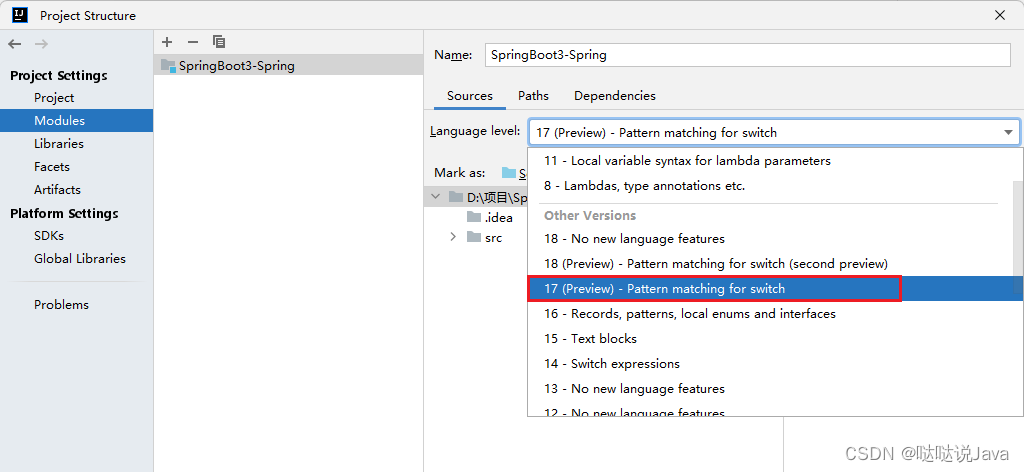
Task: Close the Project Structure dialog
Action: click(x=1000, y=15)
